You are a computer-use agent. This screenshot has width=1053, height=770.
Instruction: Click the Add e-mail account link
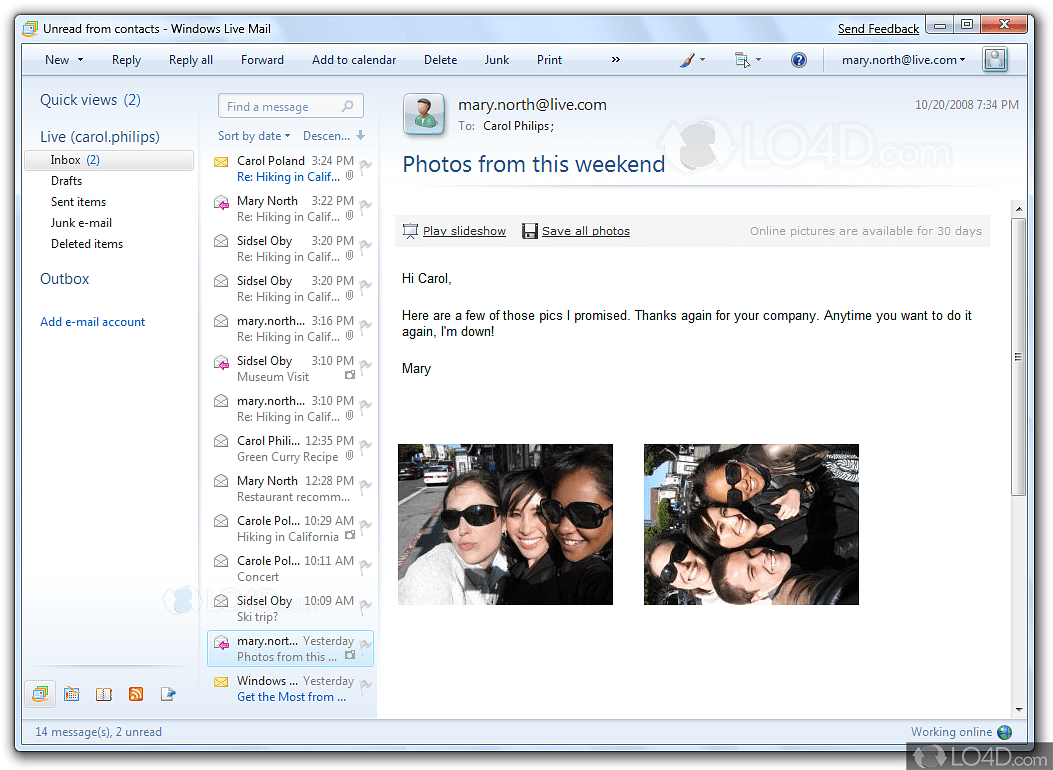(x=93, y=322)
